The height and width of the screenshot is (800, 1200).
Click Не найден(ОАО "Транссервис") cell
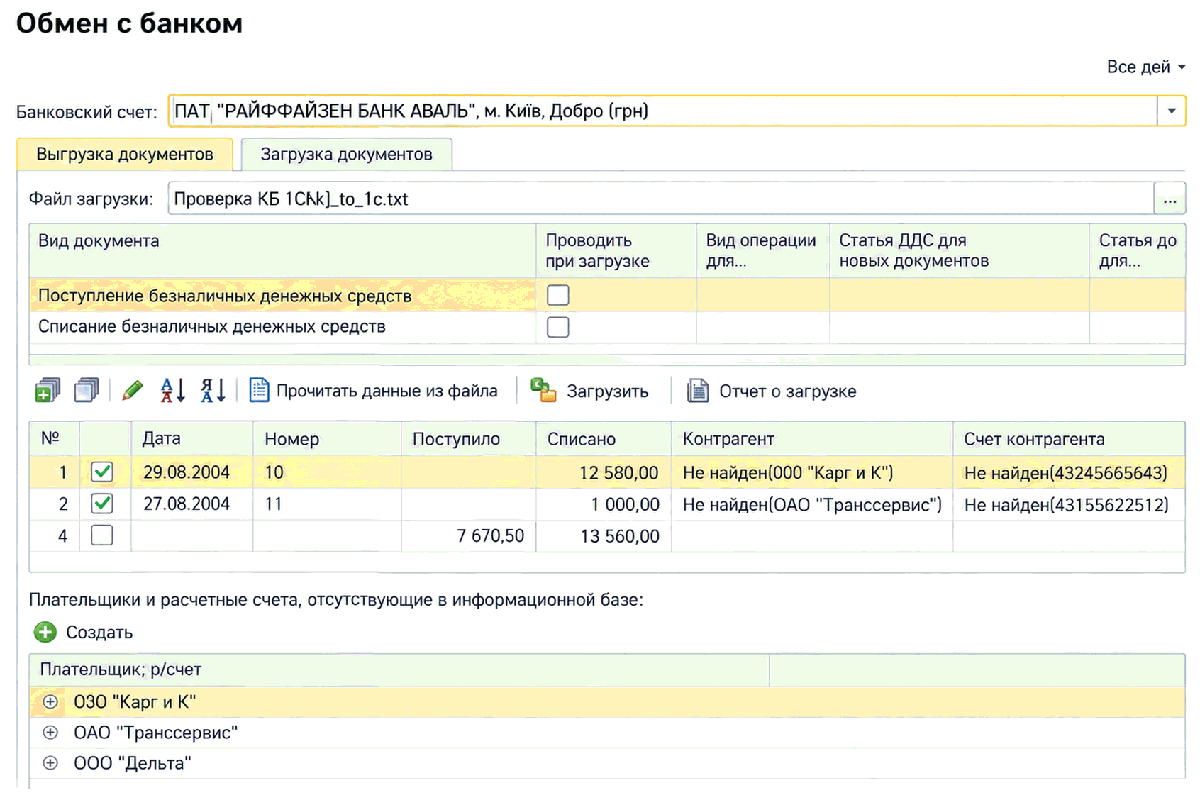(x=812, y=504)
